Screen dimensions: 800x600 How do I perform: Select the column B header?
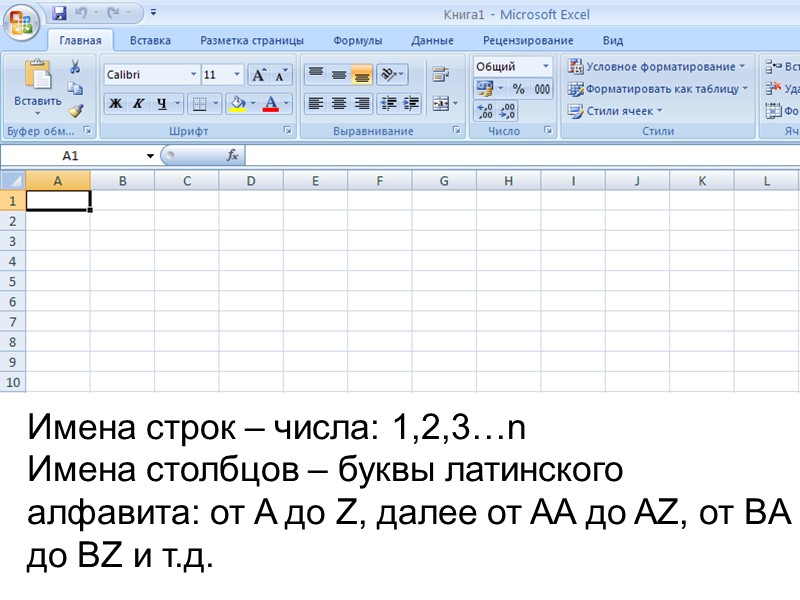123,180
